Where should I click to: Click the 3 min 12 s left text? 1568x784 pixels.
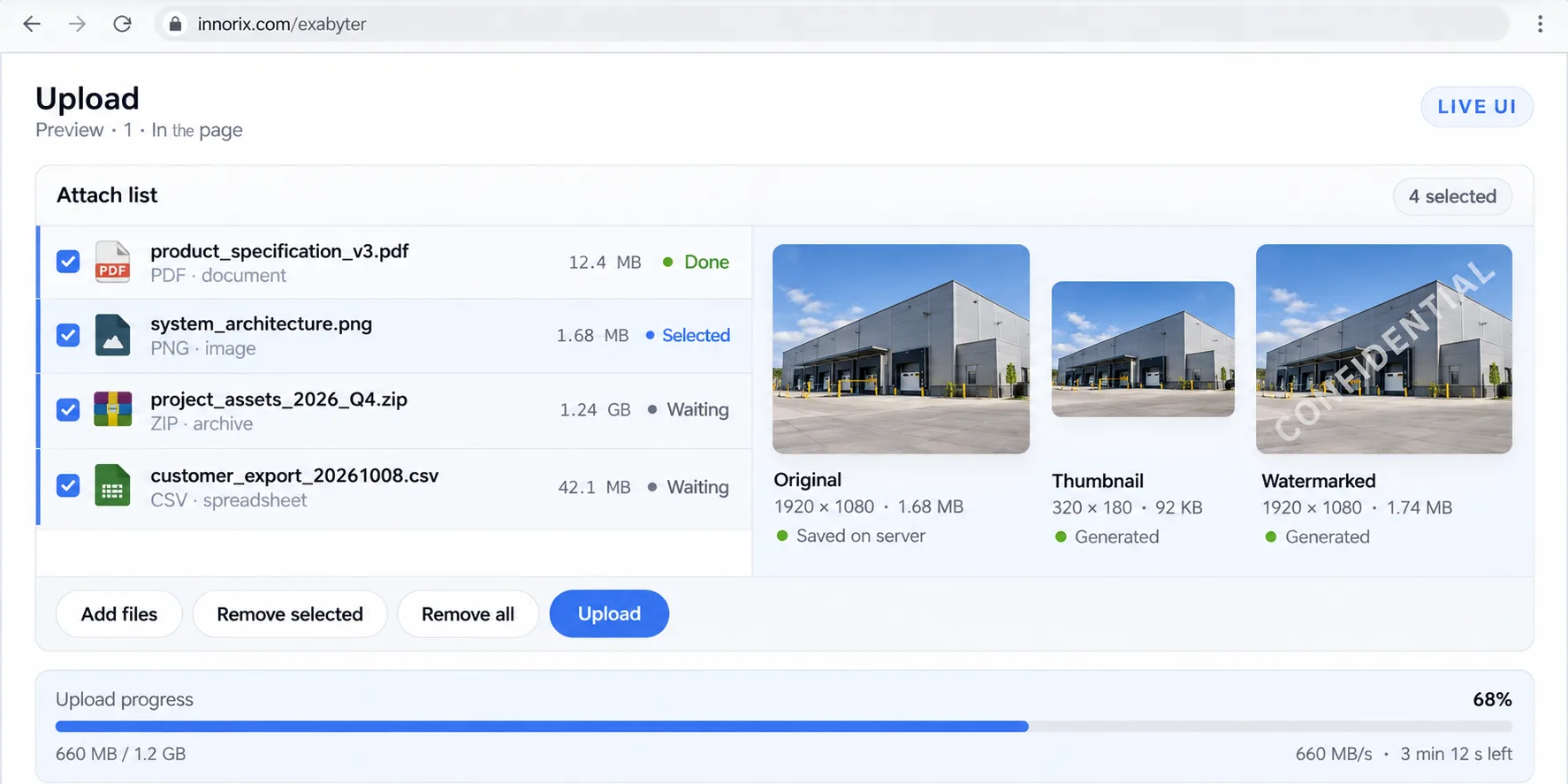tap(1456, 754)
